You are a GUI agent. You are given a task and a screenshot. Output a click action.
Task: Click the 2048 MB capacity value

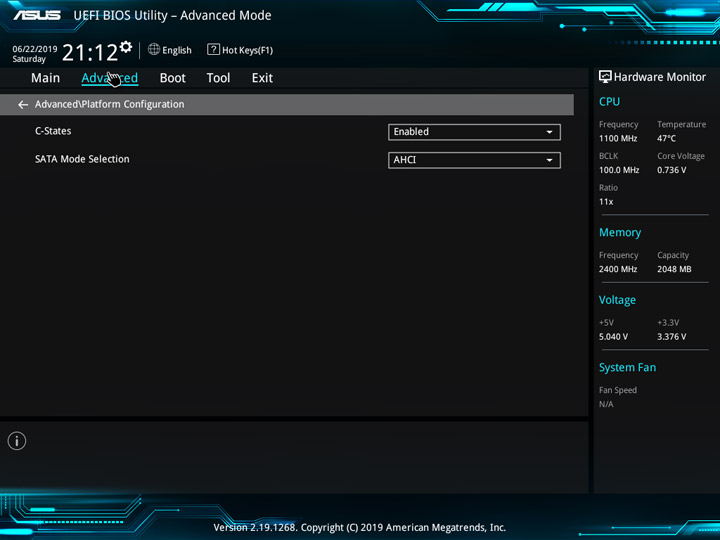[674, 269]
